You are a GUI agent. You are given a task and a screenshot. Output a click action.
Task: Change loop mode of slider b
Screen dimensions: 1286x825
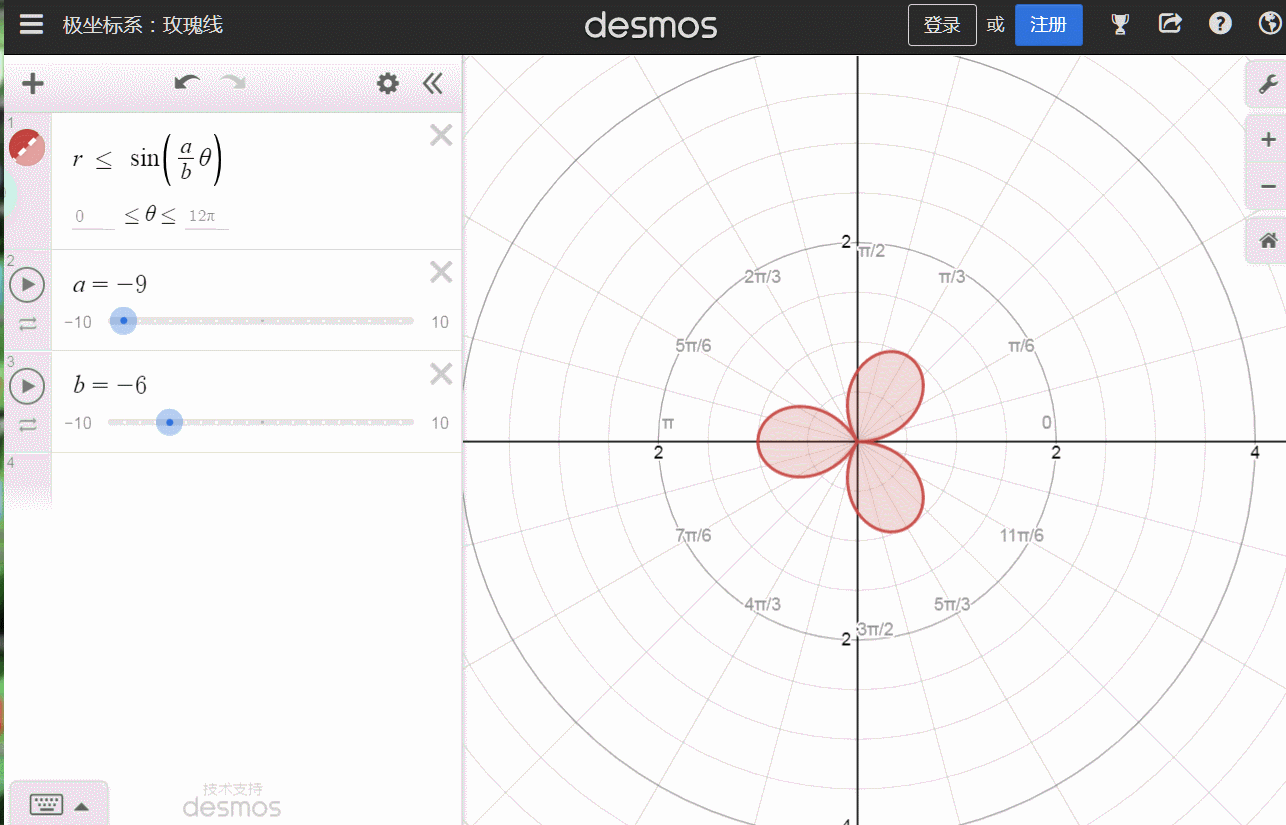click(28, 424)
